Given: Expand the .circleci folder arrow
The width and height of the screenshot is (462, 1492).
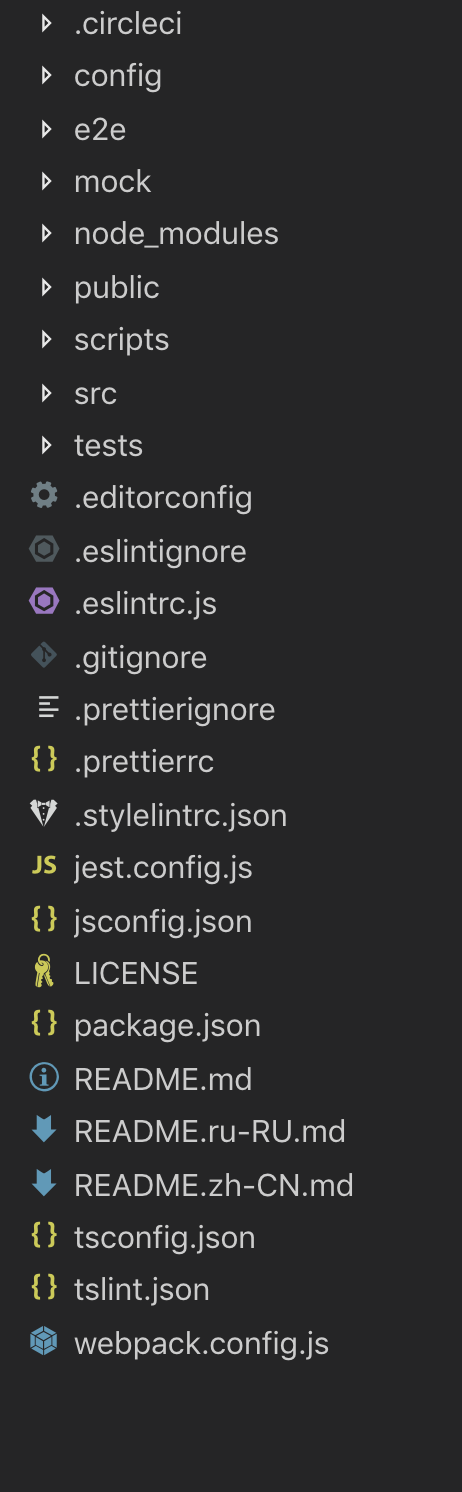Looking at the screenshot, I should tap(46, 23).
